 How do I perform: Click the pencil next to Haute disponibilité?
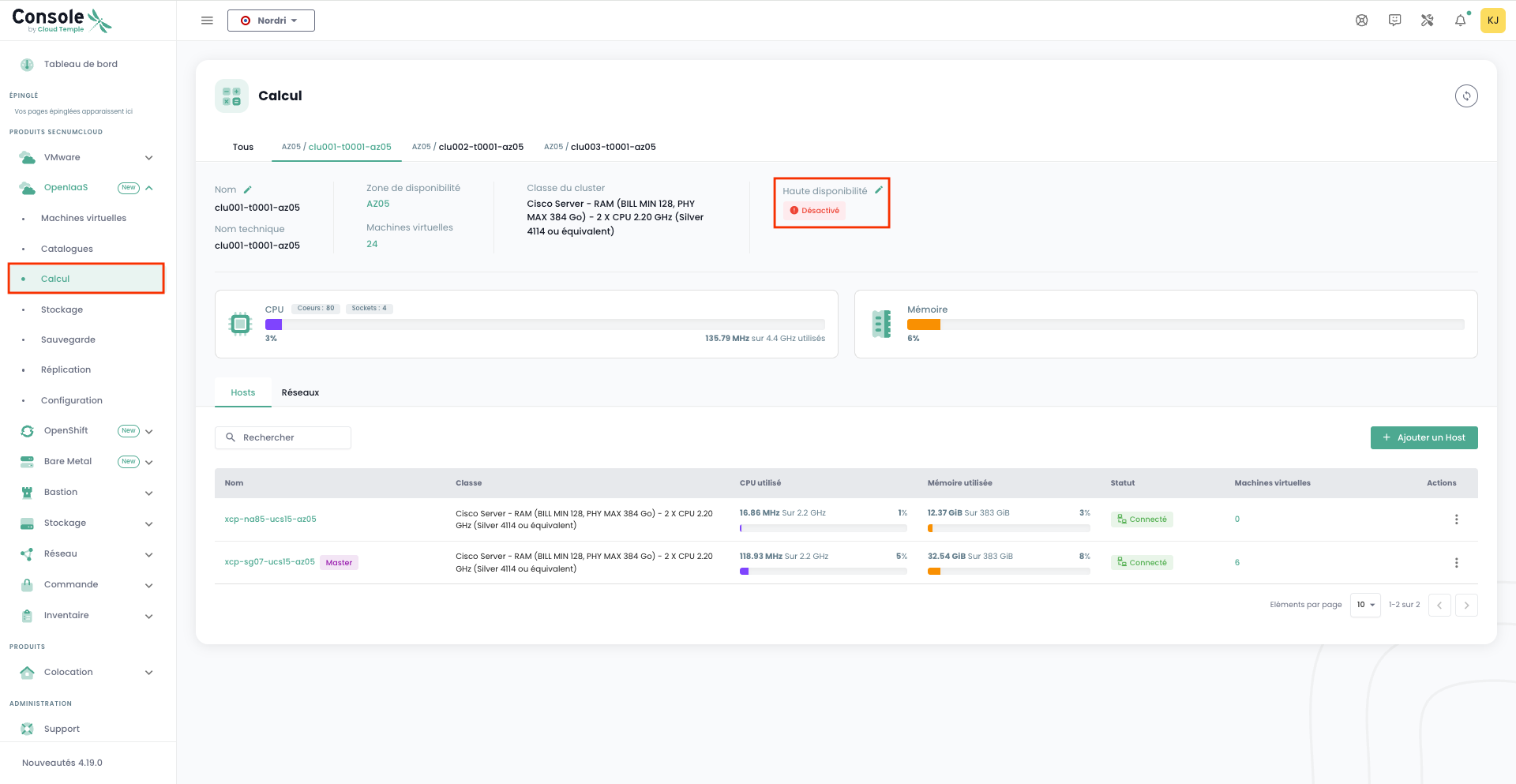pos(878,190)
